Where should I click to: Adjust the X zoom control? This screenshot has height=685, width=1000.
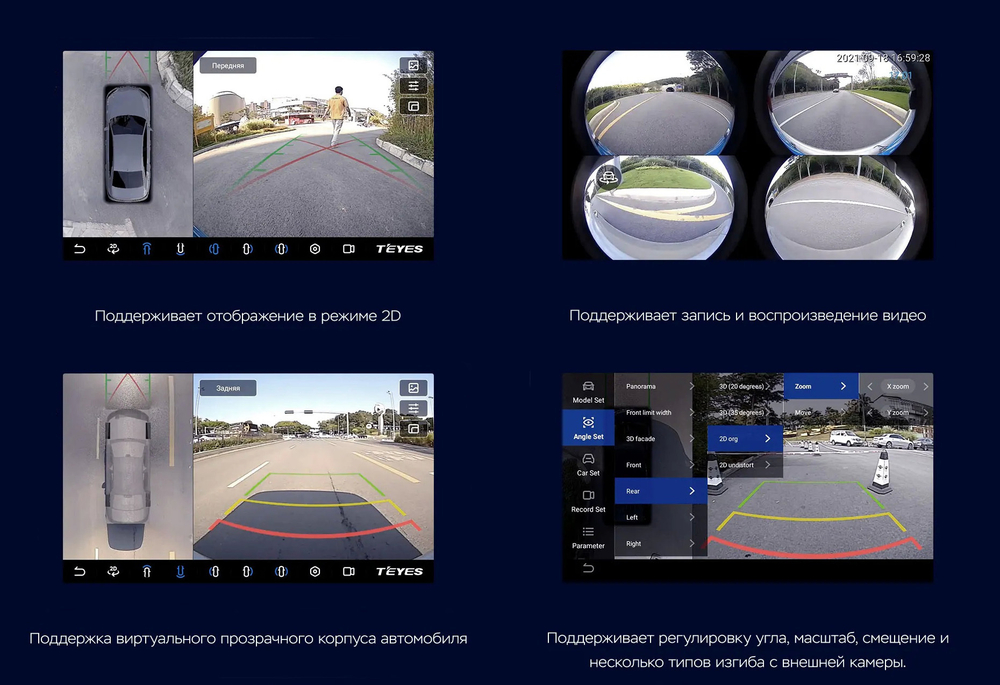(897, 386)
